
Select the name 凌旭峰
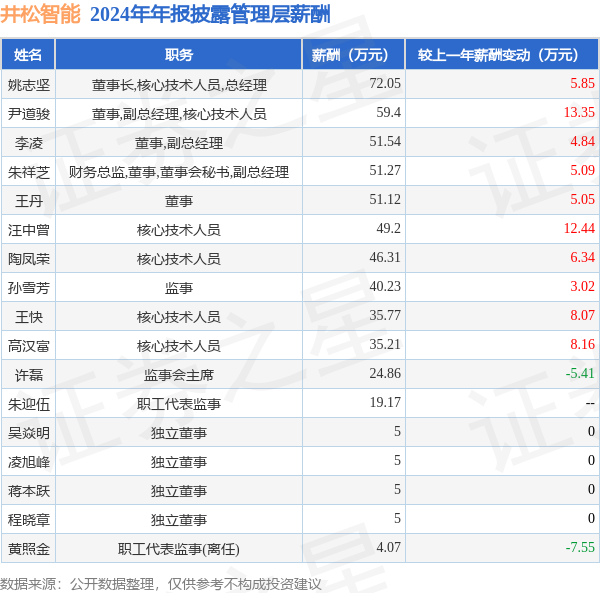click(29, 462)
